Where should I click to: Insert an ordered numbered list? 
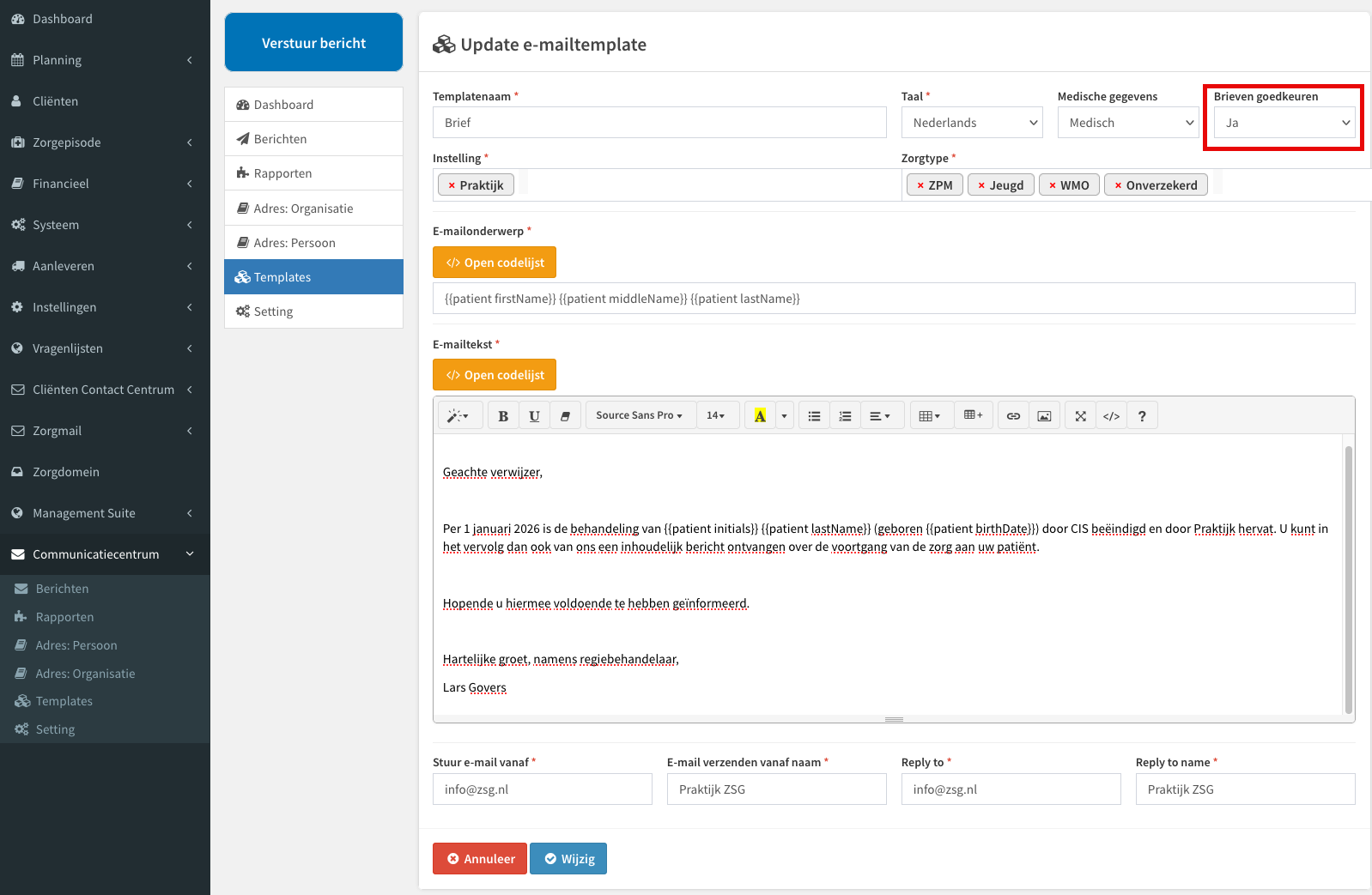845,416
